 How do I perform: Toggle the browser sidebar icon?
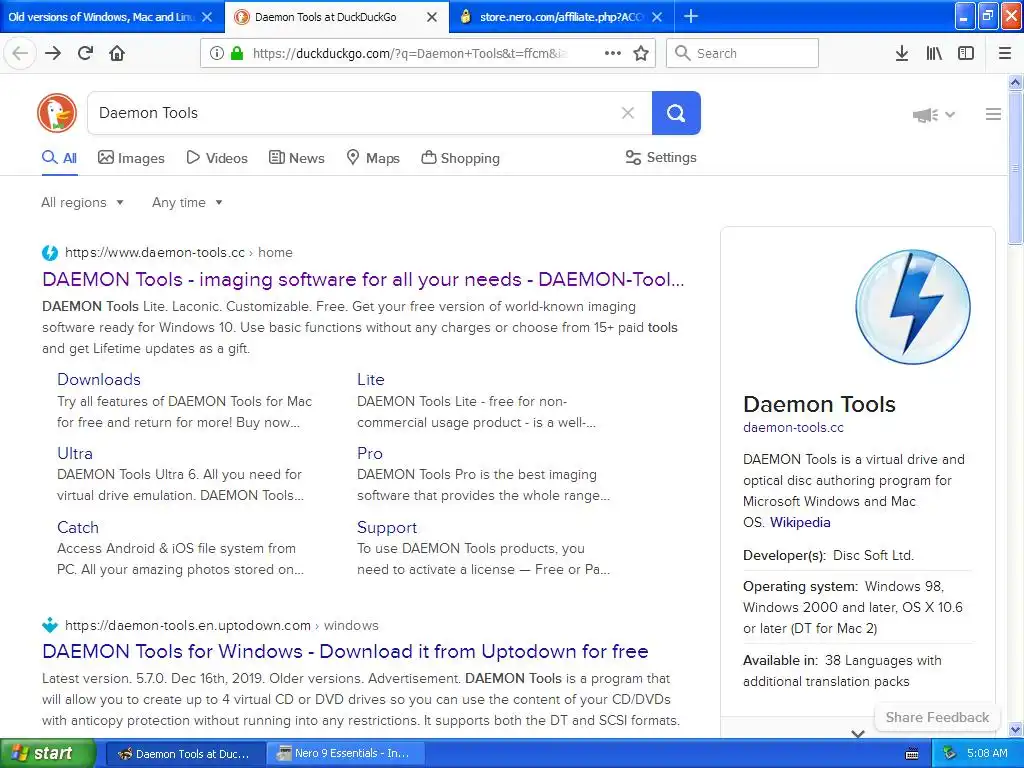point(966,53)
